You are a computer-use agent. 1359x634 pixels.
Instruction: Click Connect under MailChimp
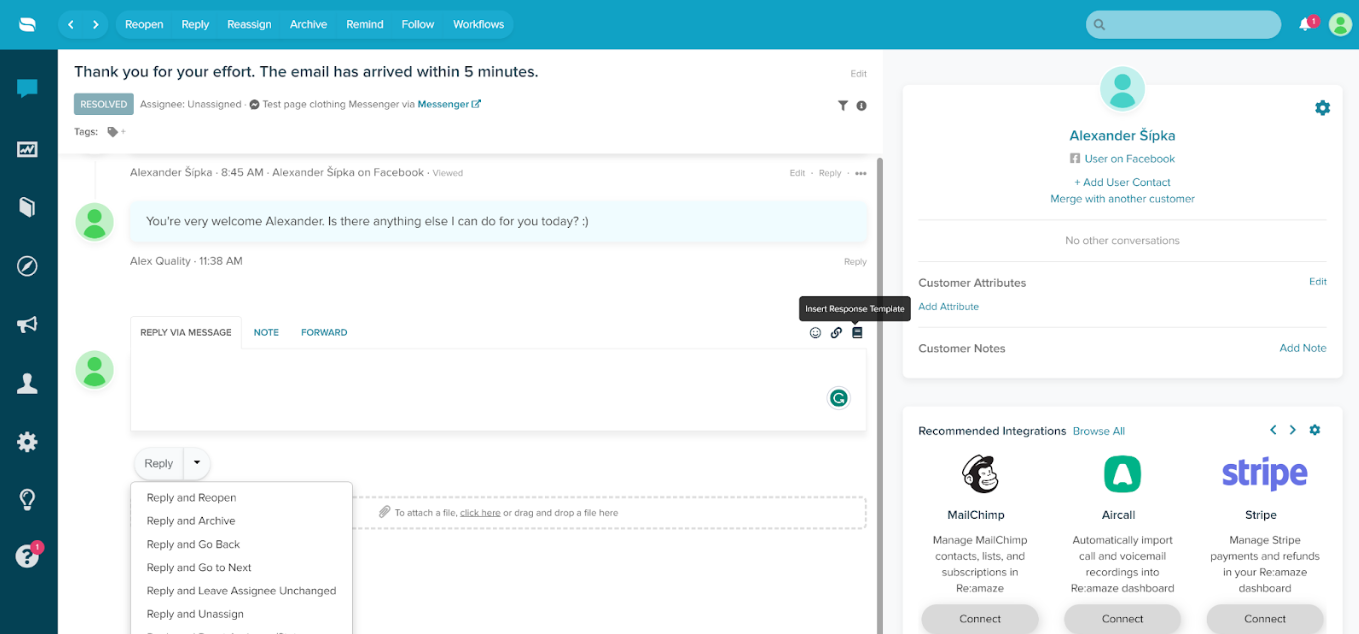pos(979,619)
